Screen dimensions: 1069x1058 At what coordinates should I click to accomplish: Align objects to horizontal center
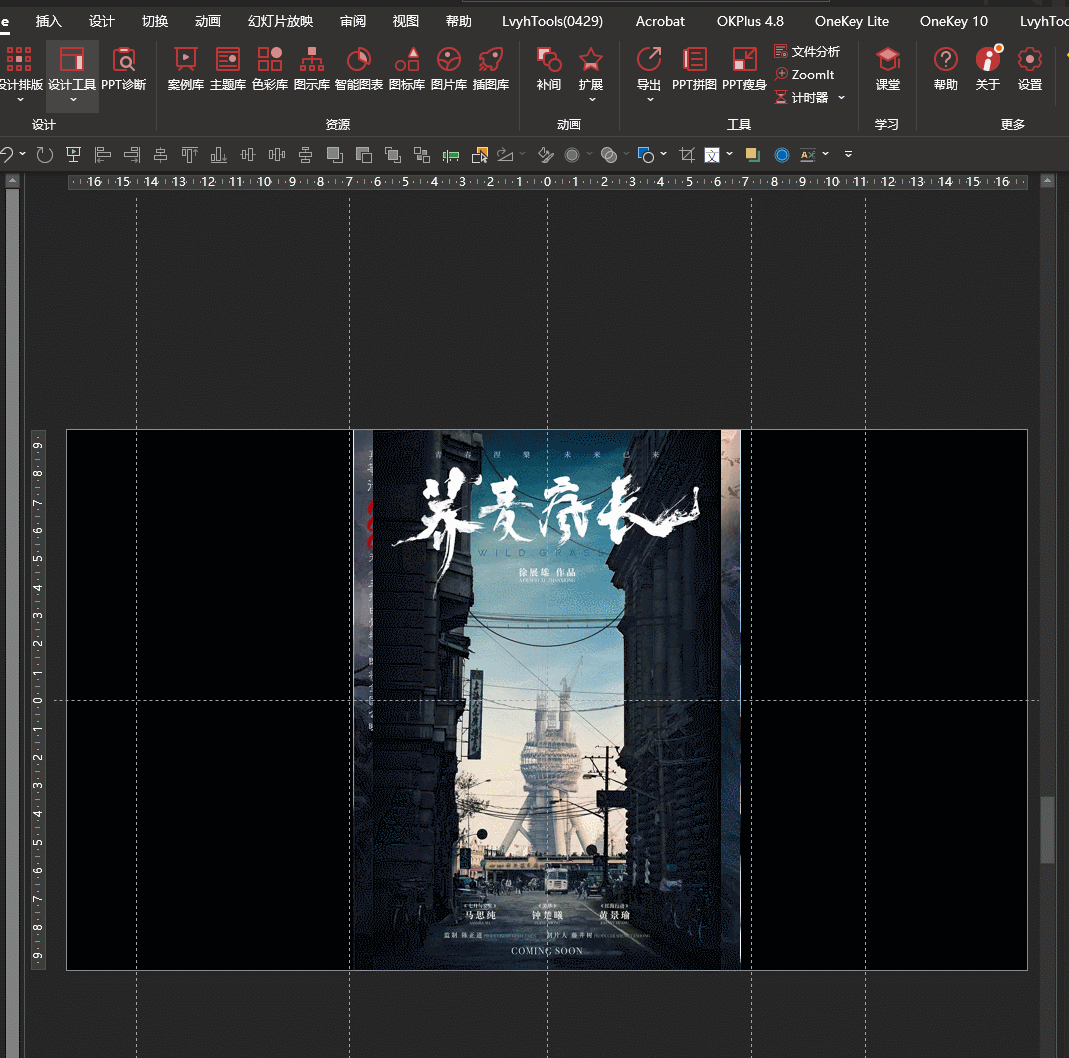point(161,155)
